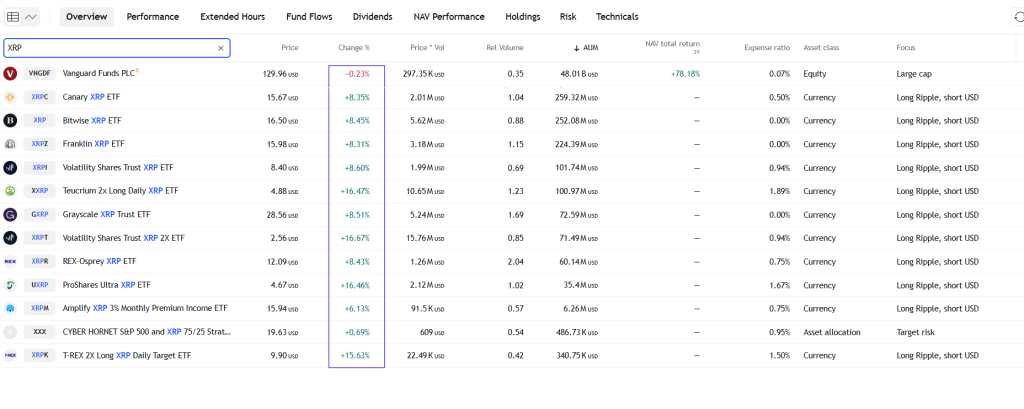Open the XRPC ticker symbol
Image resolution: width=1024 pixels, height=409 pixels.
[40, 97]
